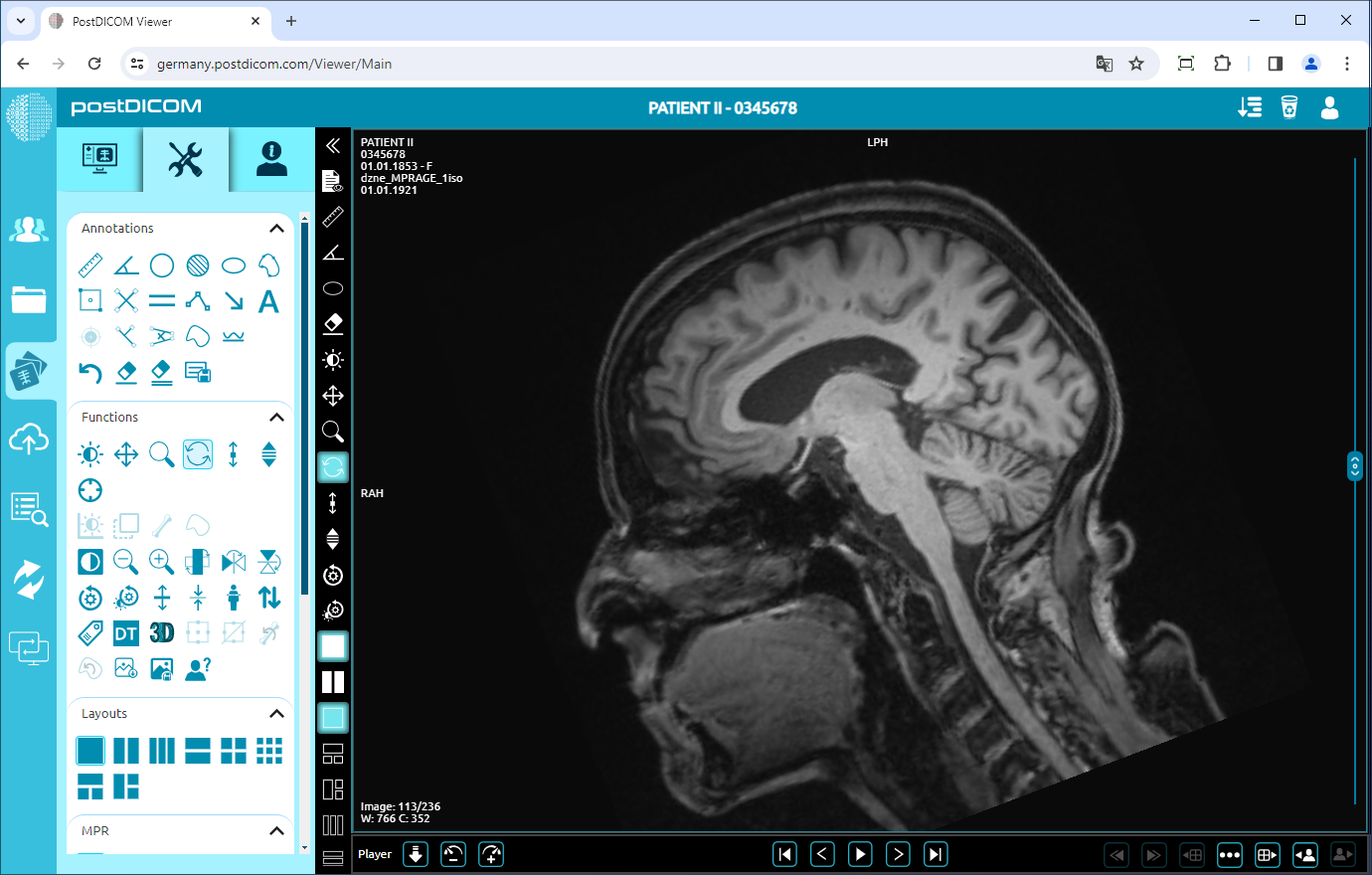Select the DT tool in Functions
The width and height of the screenshot is (1372, 875).
tap(125, 632)
